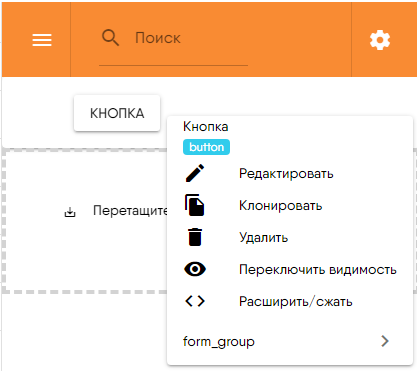Click the search magnifier icon
The width and height of the screenshot is (417, 371).
tap(110, 38)
